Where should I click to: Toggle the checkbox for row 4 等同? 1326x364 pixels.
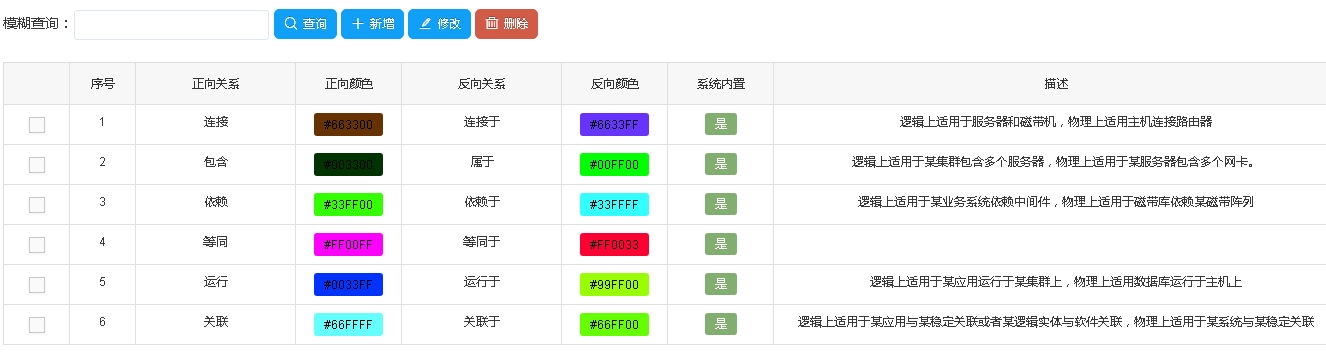[x=37, y=245]
